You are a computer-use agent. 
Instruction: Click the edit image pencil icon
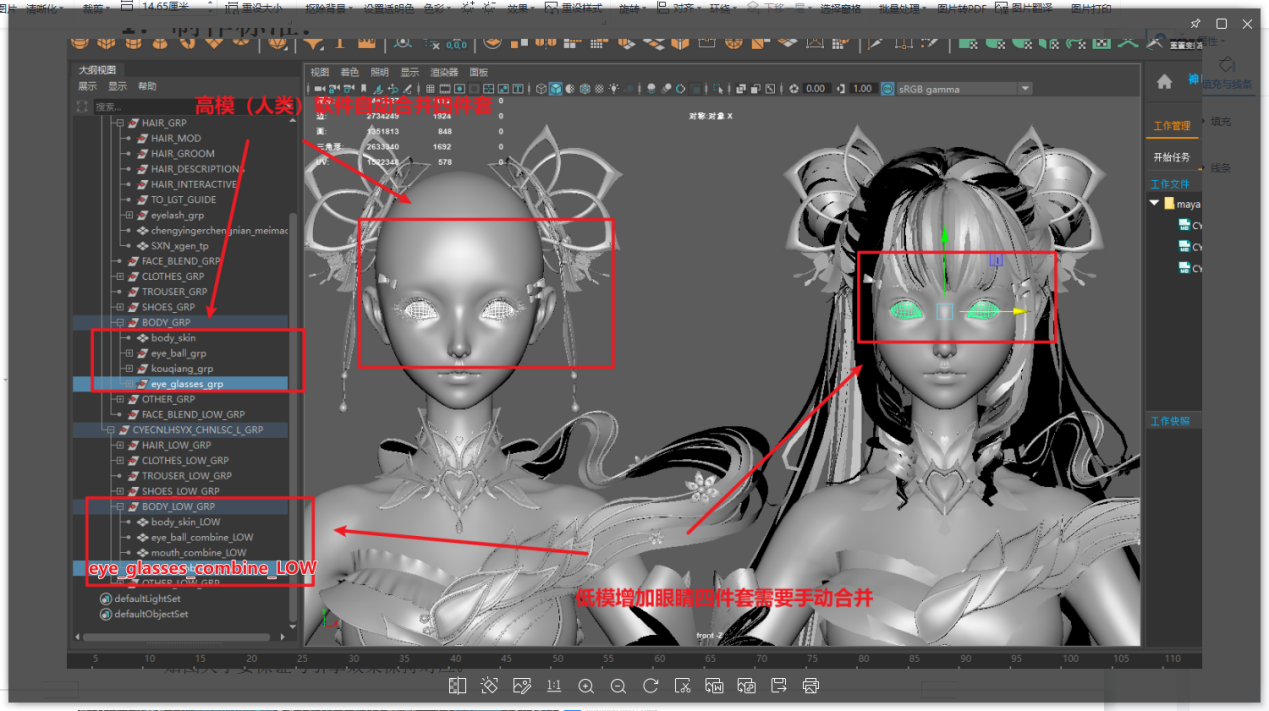point(521,686)
